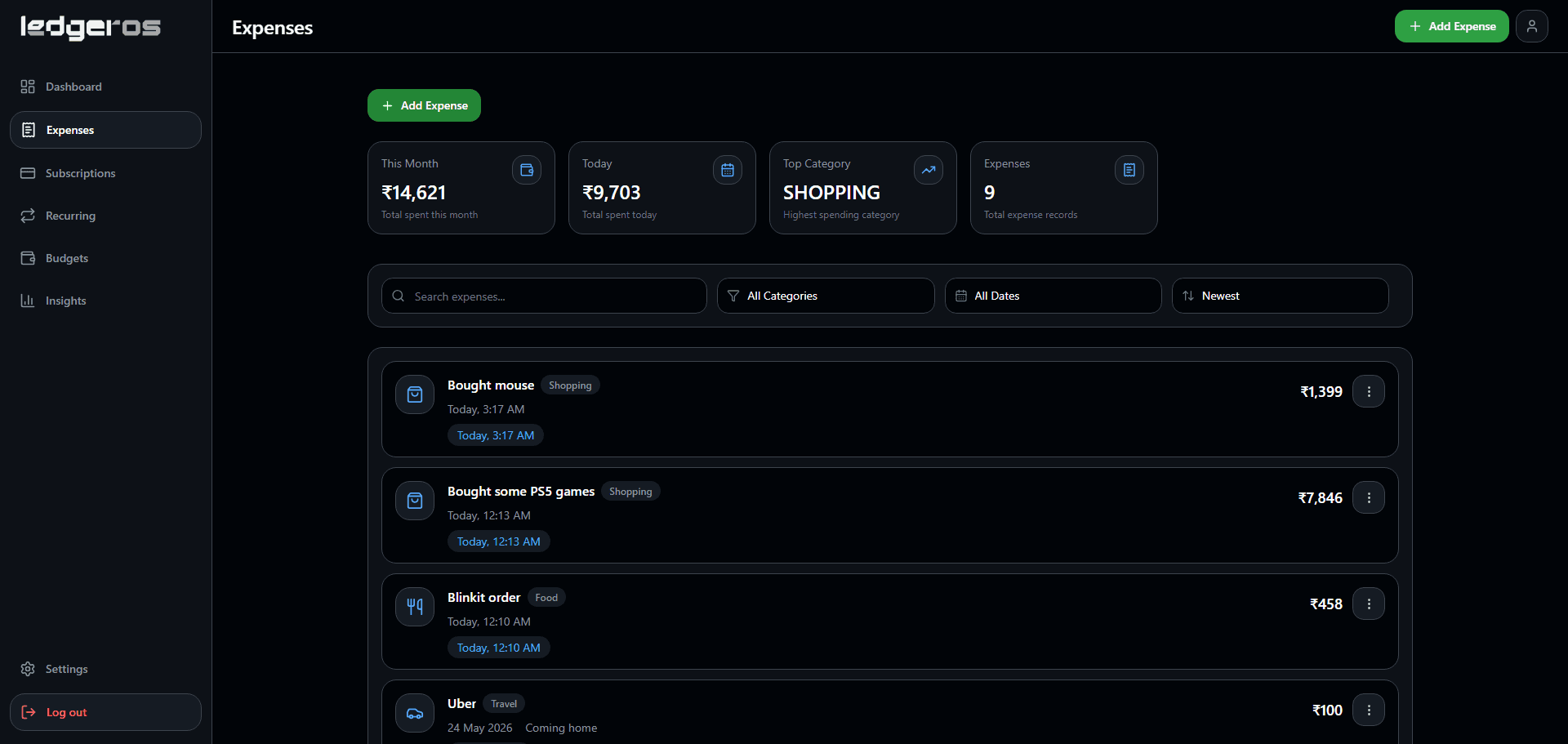Click the top-right Add Expense button
1568x744 pixels.
click(x=1451, y=26)
